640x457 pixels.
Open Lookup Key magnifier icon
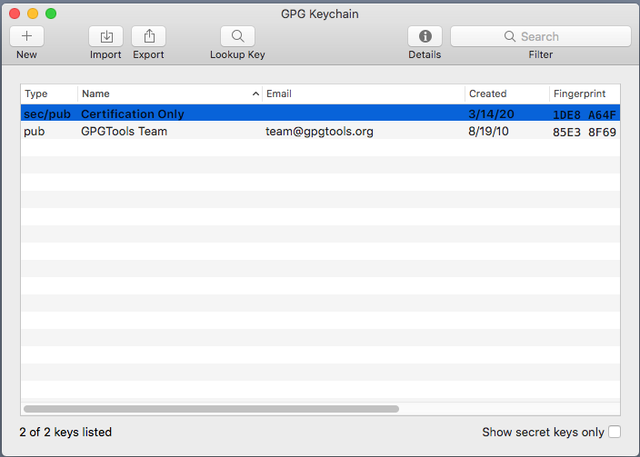coord(238,36)
